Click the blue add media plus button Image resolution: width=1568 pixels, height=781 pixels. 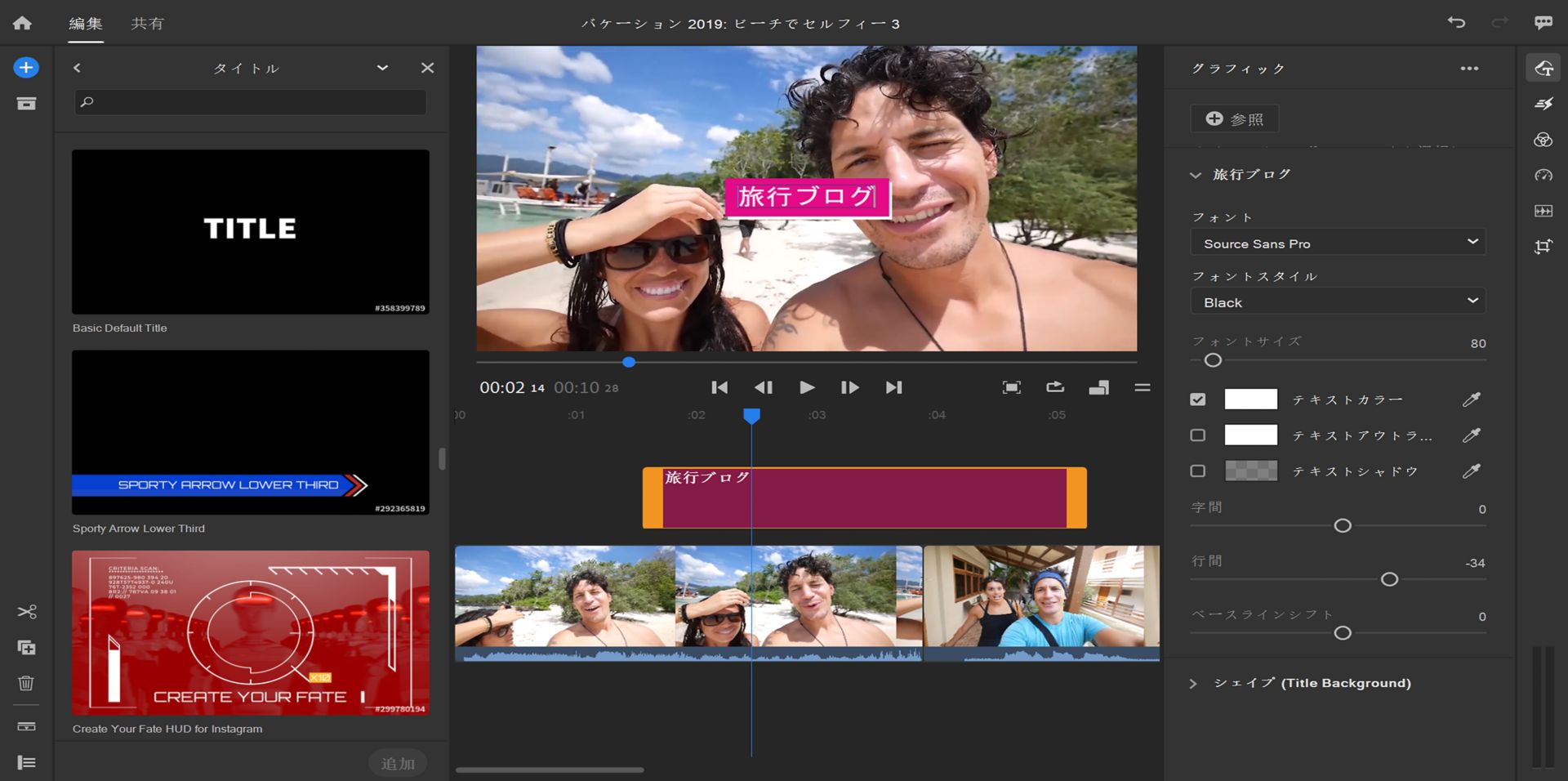(x=26, y=68)
